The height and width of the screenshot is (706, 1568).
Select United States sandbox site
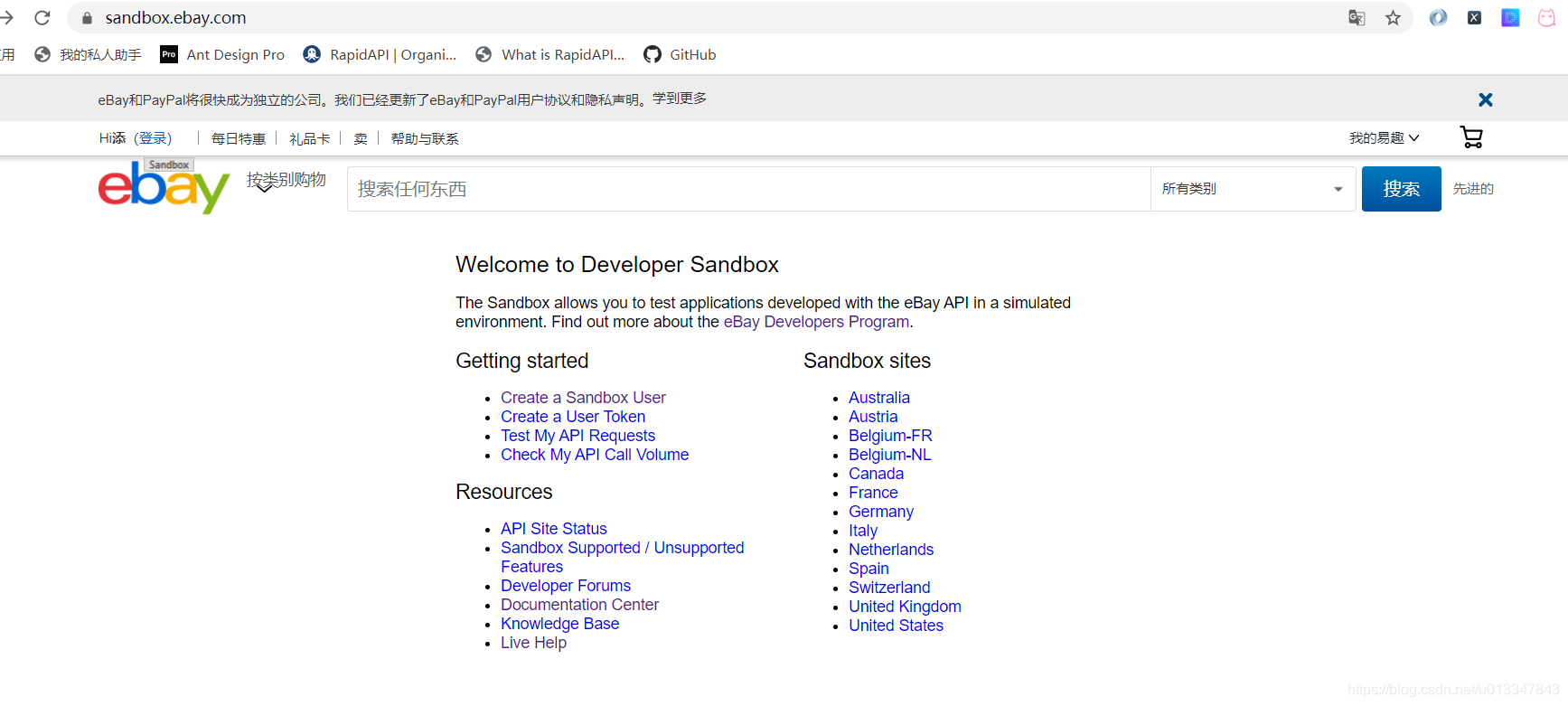896,626
